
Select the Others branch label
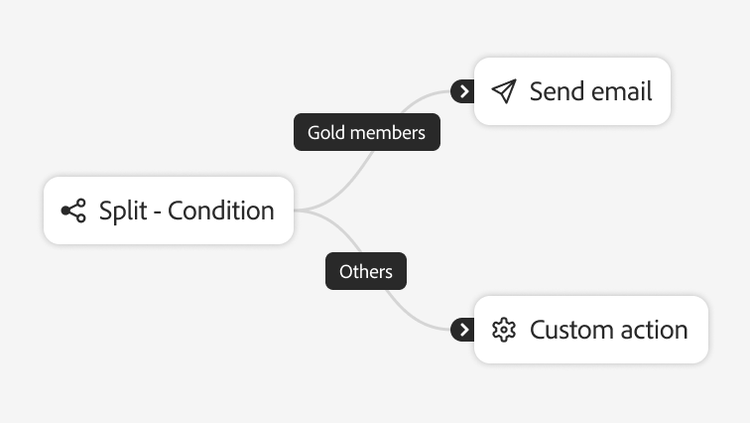(366, 271)
